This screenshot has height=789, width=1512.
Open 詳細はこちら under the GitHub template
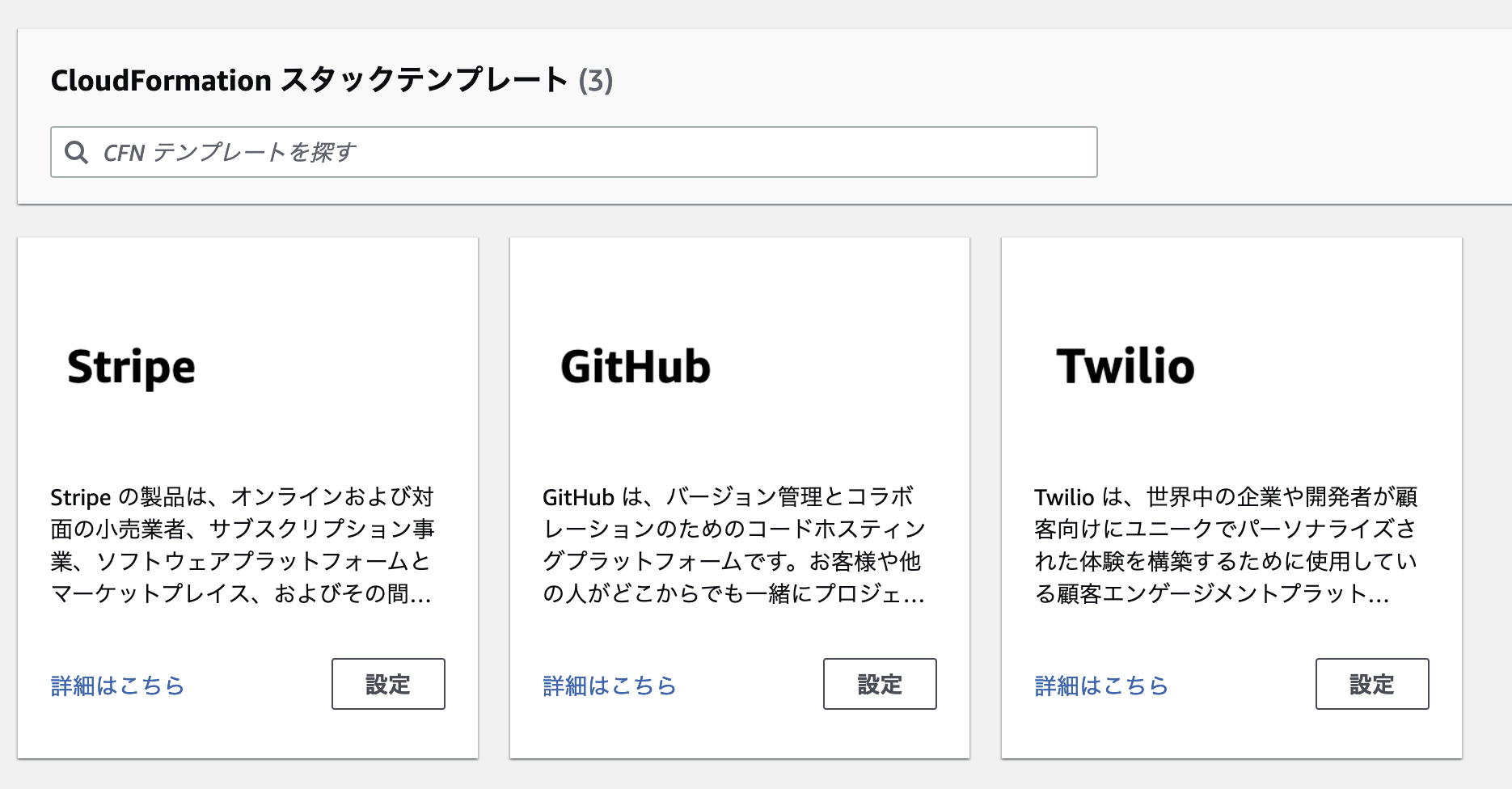(609, 685)
